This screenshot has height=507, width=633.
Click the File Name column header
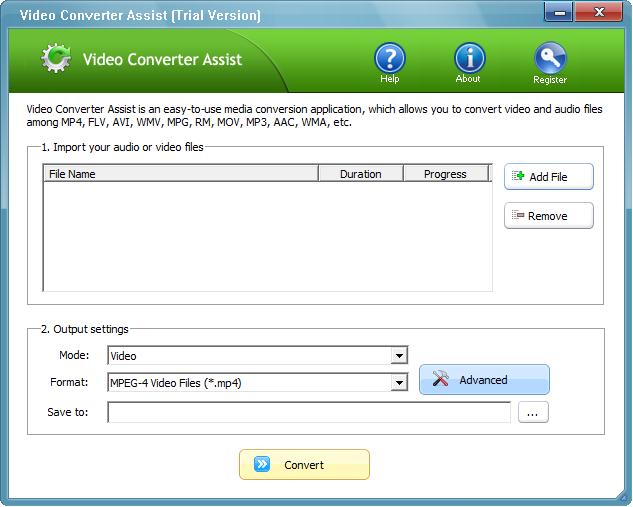click(x=180, y=174)
